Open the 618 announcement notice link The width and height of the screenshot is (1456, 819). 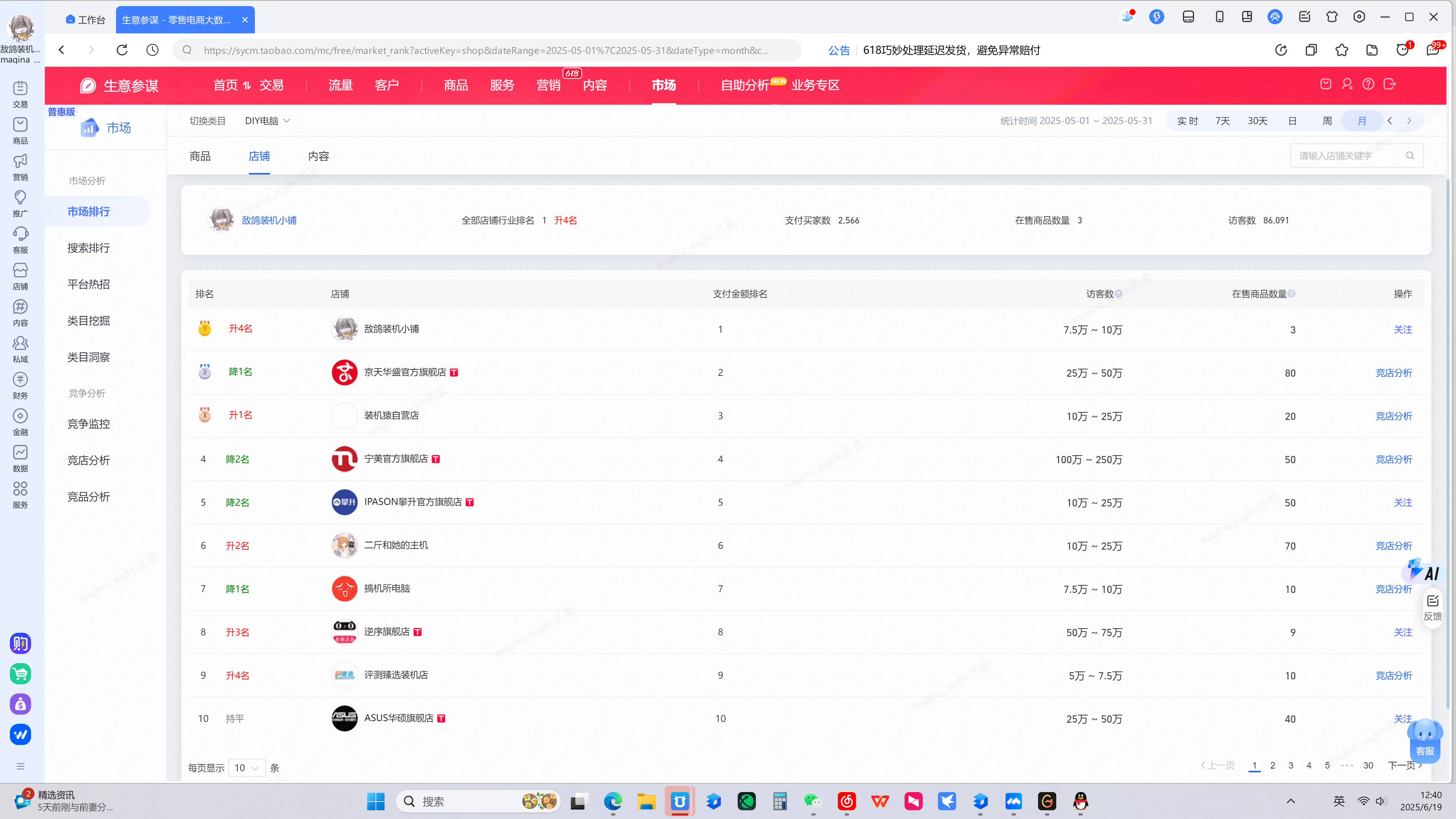pos(951,50)
